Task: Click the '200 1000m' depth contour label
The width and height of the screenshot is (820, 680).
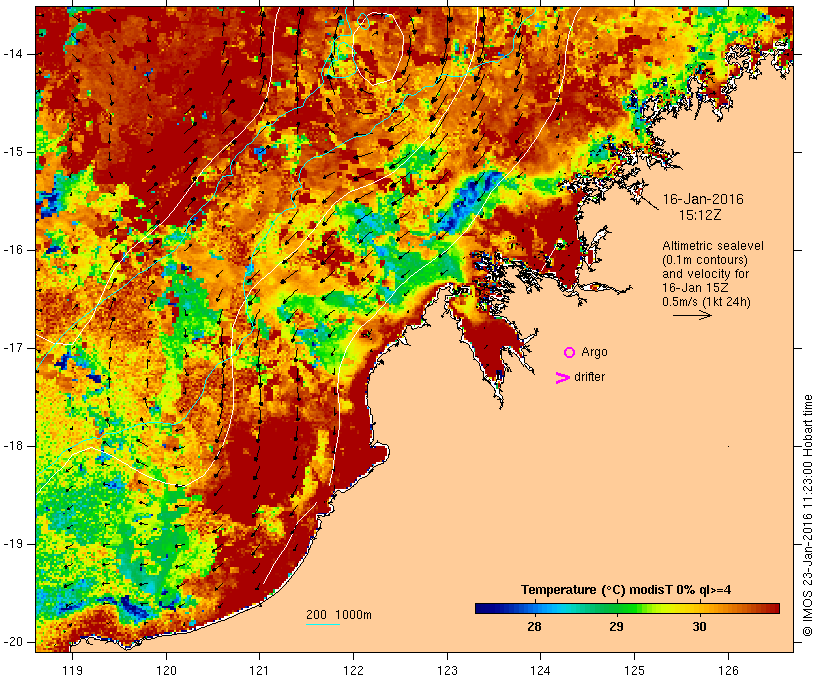Action: click(x=339, y=615)
